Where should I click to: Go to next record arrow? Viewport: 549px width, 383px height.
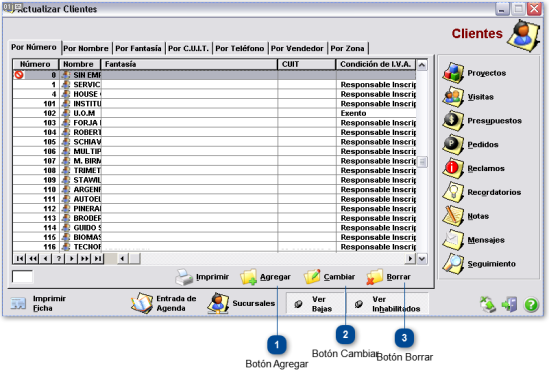pyautogui.click(x=72, y=259)
